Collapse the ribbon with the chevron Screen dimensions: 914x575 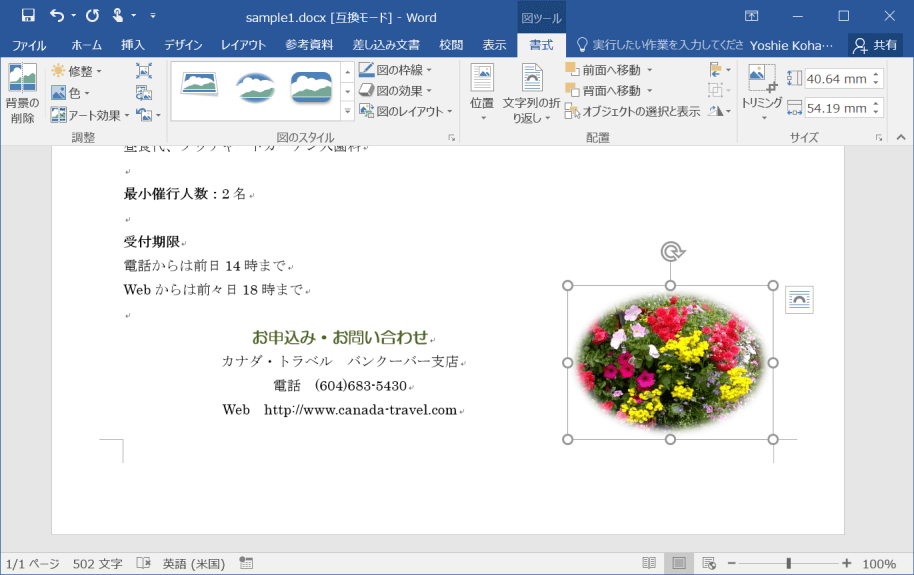pos(901,138)
